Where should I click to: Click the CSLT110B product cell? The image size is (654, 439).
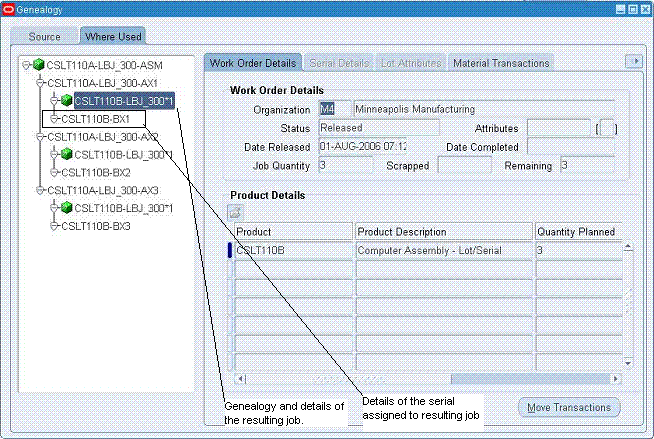click(294, 250)
